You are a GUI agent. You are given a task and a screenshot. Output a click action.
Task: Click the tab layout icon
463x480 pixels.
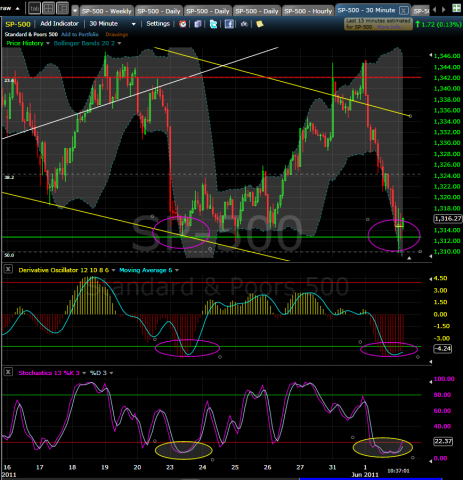tap(35, 8)
